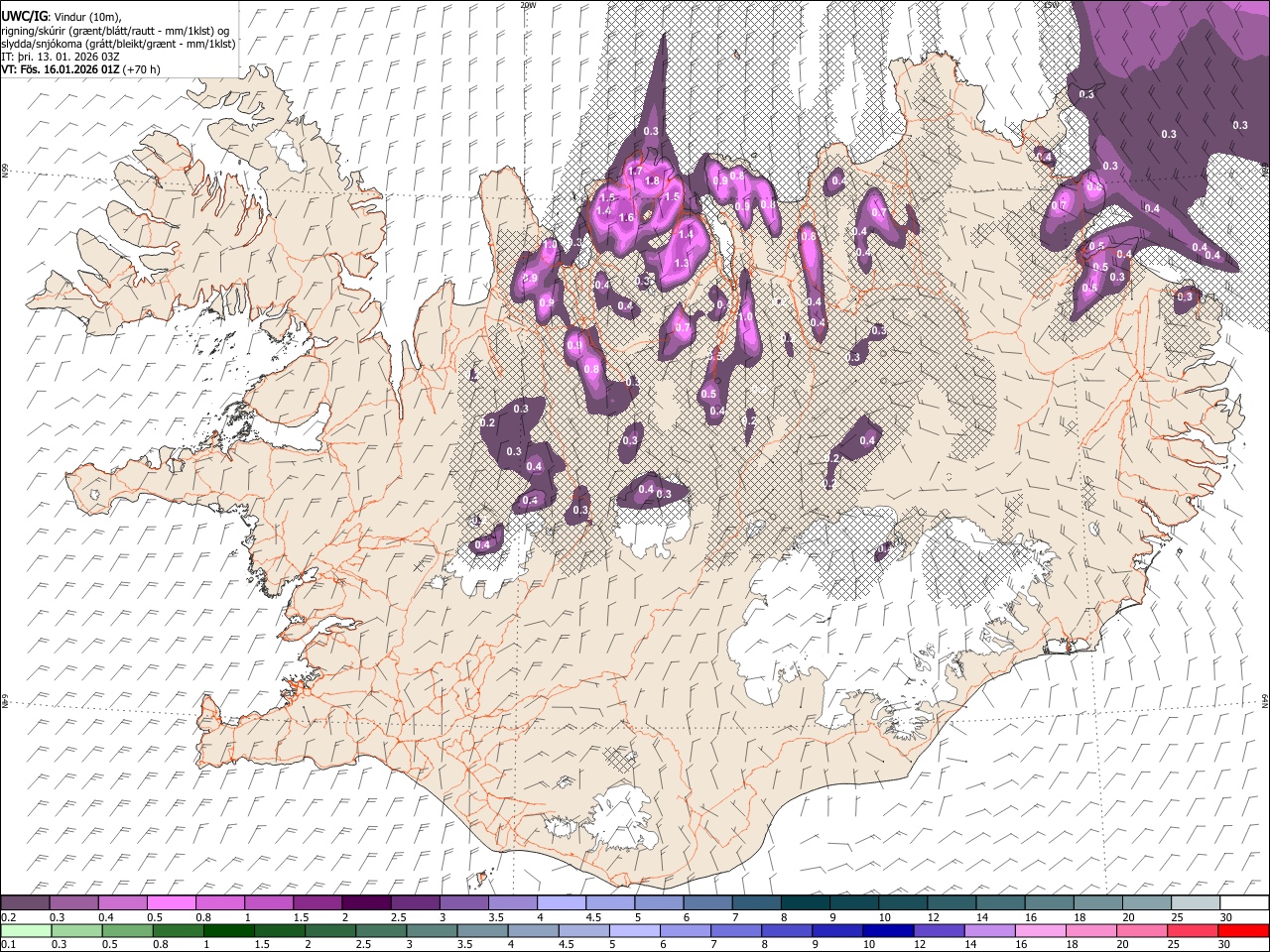The height and width of the screenshot is (952, 1270).
Task: Click the 0.2 swatch in the purple legend row
Action: 25,902
